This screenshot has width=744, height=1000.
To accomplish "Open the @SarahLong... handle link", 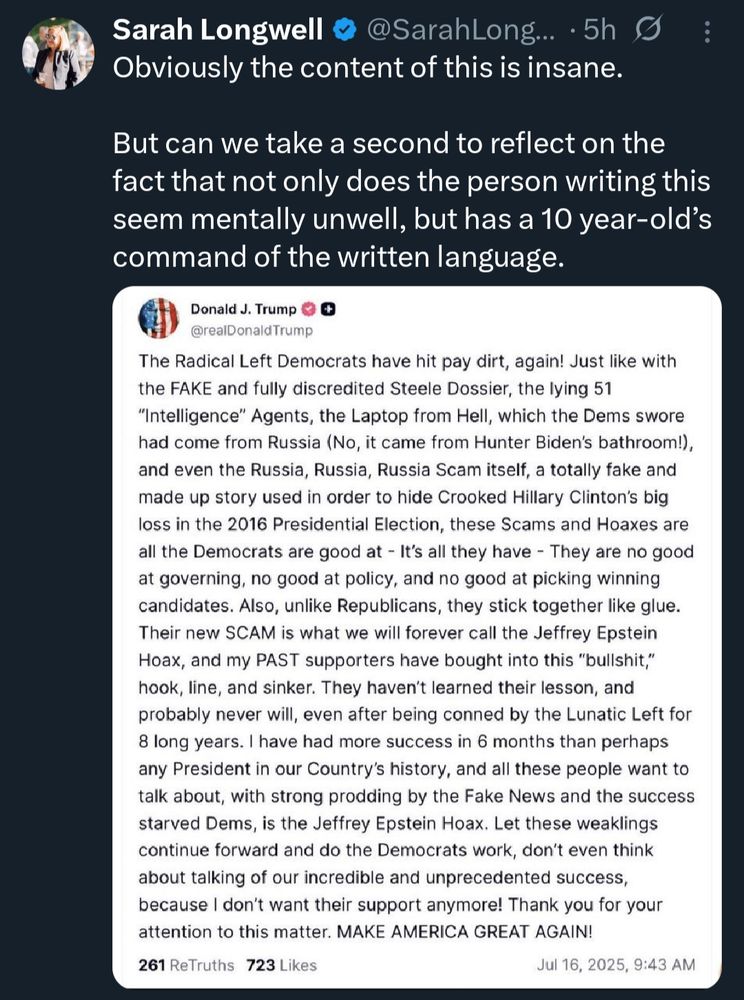I will coord(460,30).
